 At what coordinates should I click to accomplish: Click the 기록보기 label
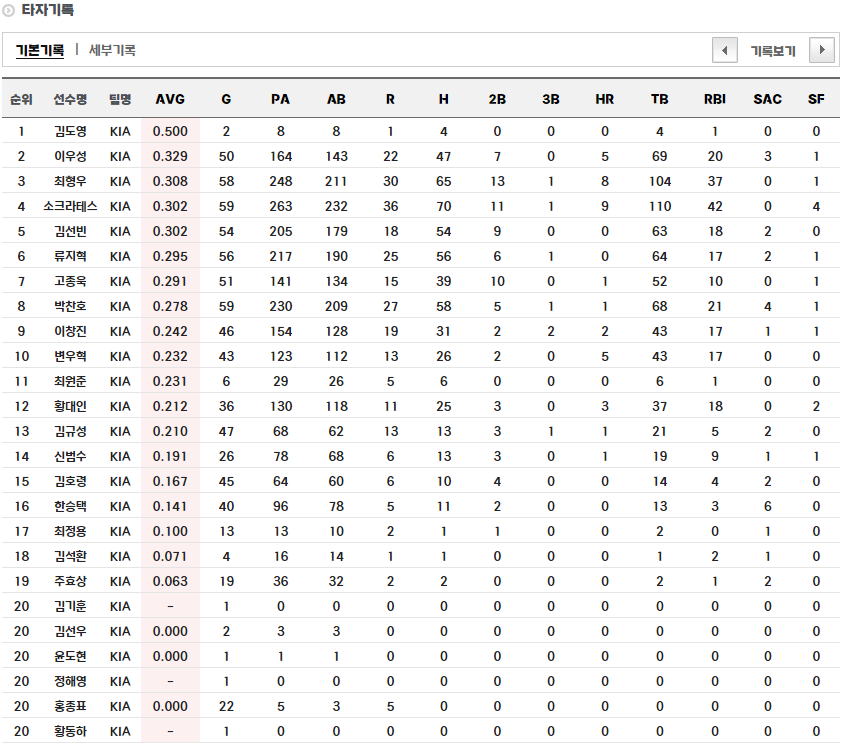pos(773,51)
